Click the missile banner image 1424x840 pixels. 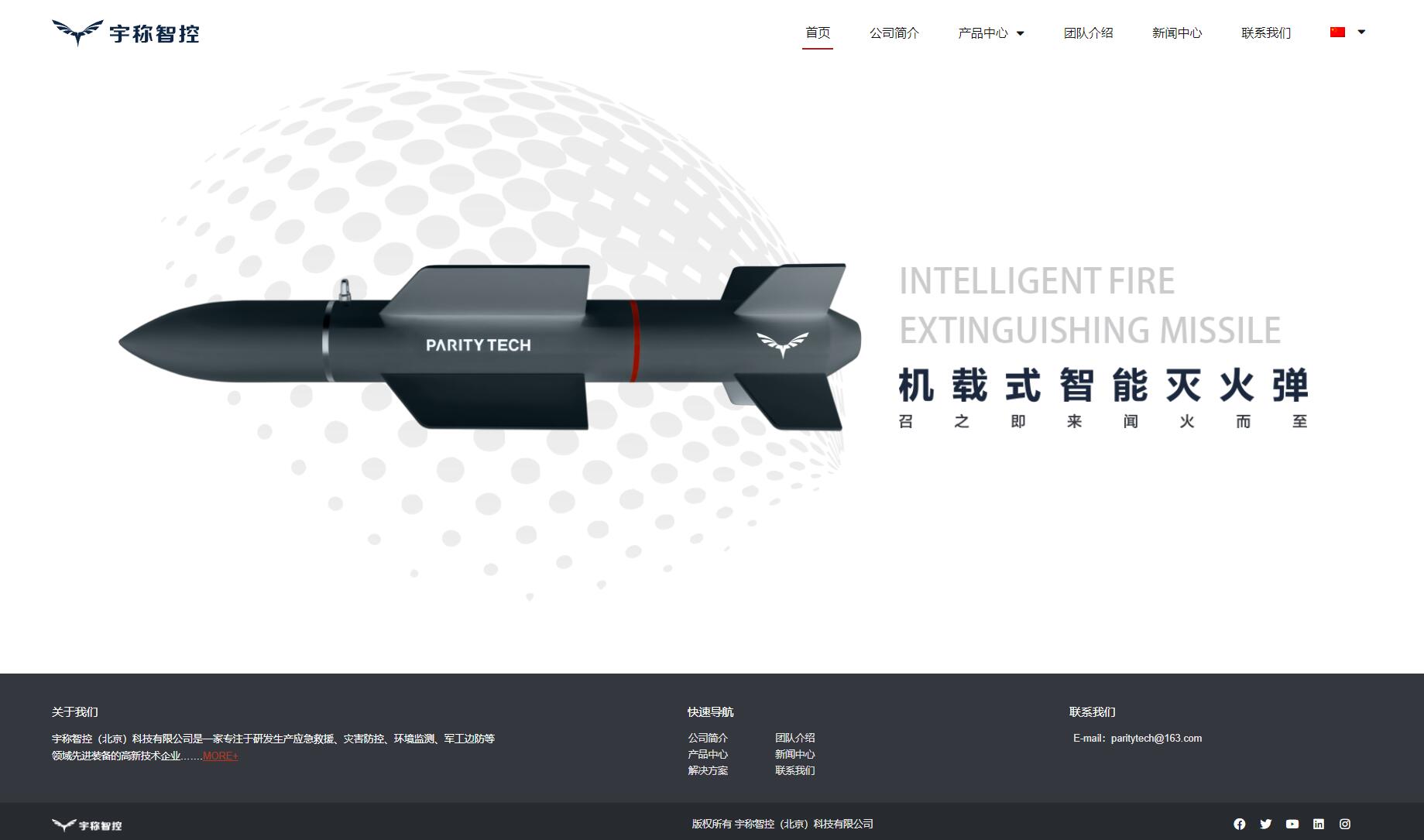(x=489, y=345)
